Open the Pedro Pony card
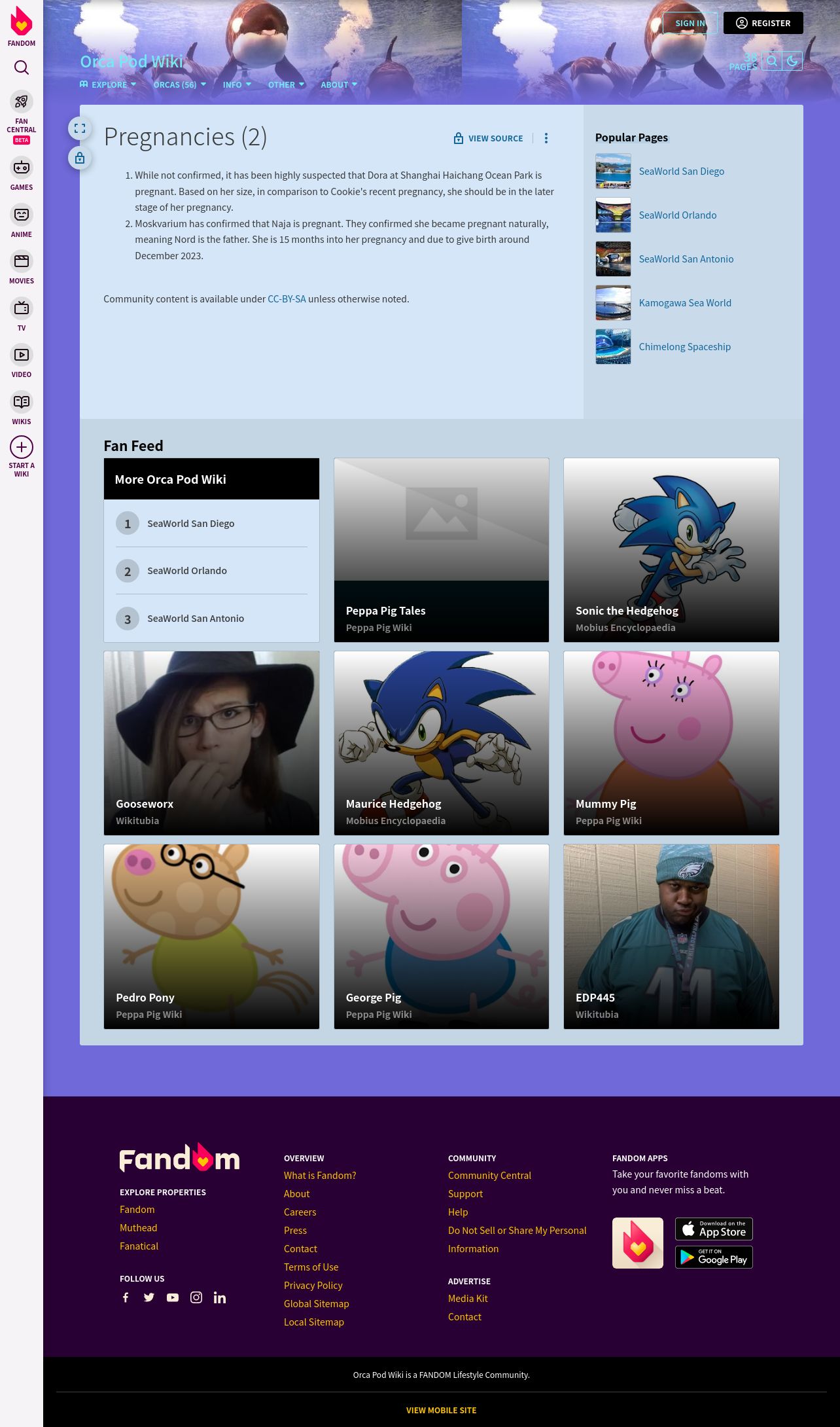Image resolution: width=840 pixels, height=1427 pixels. pos(211,936)
